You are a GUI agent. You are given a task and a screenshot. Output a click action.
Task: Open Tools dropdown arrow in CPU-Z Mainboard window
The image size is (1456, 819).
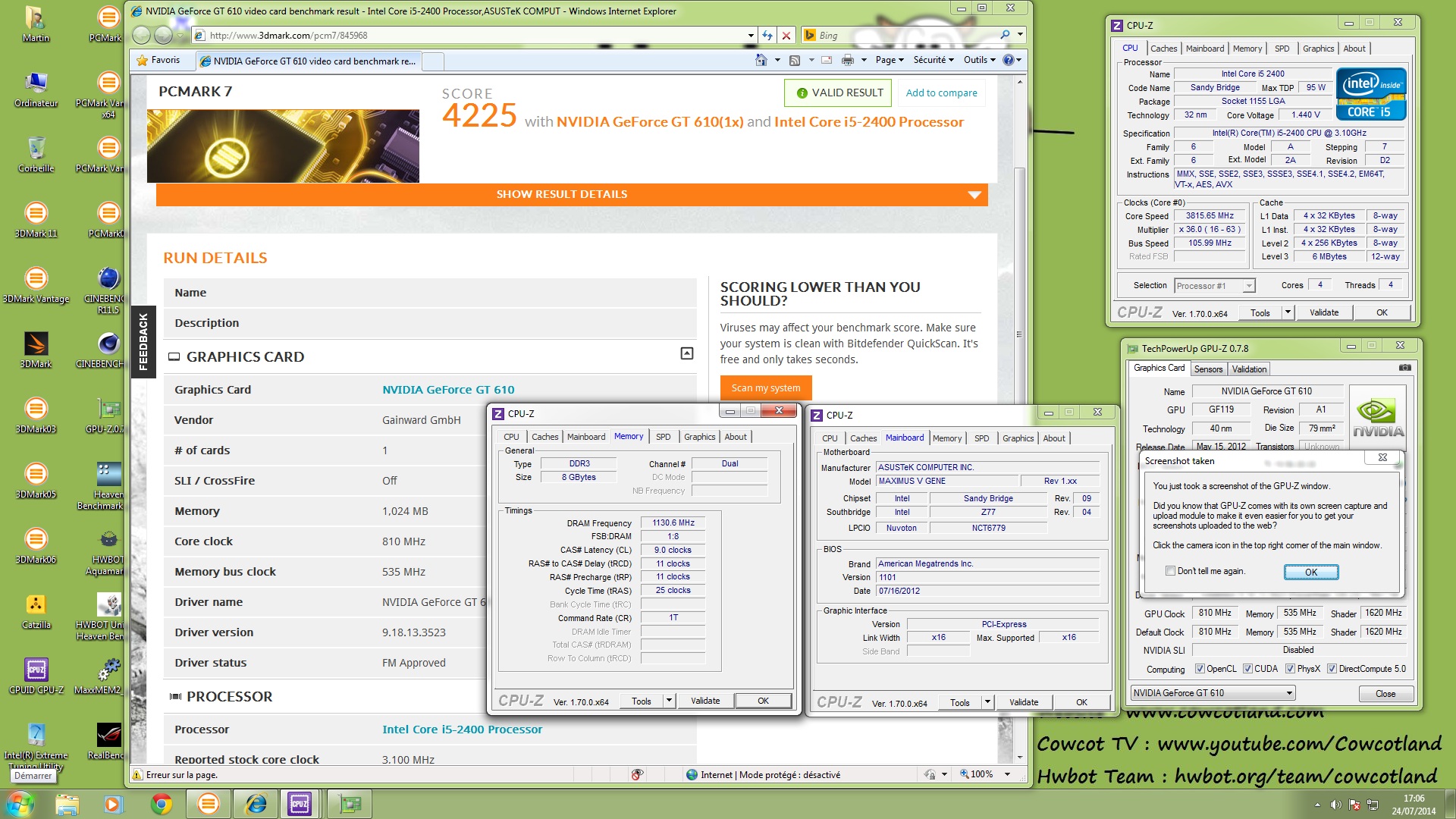[x=987, y=702]
